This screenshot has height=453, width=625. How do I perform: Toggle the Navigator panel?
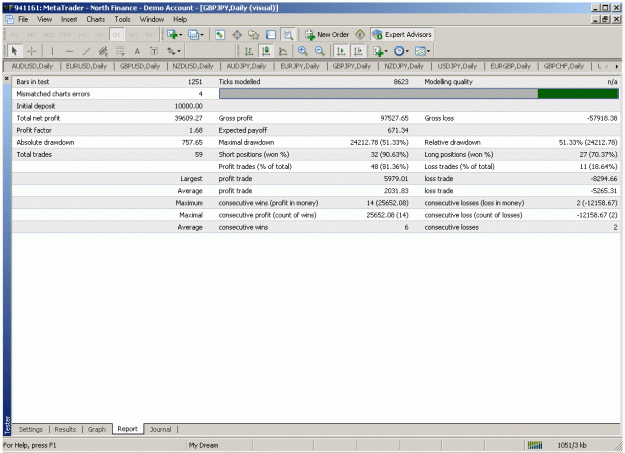[254, 35]
